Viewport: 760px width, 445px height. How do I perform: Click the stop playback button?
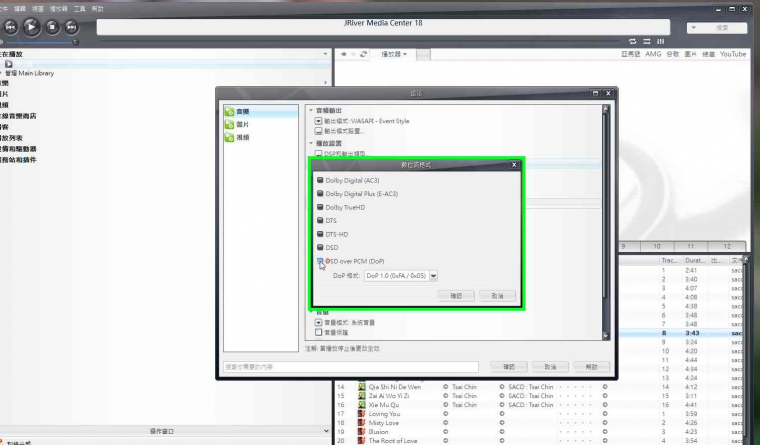(x=52, y=27)
